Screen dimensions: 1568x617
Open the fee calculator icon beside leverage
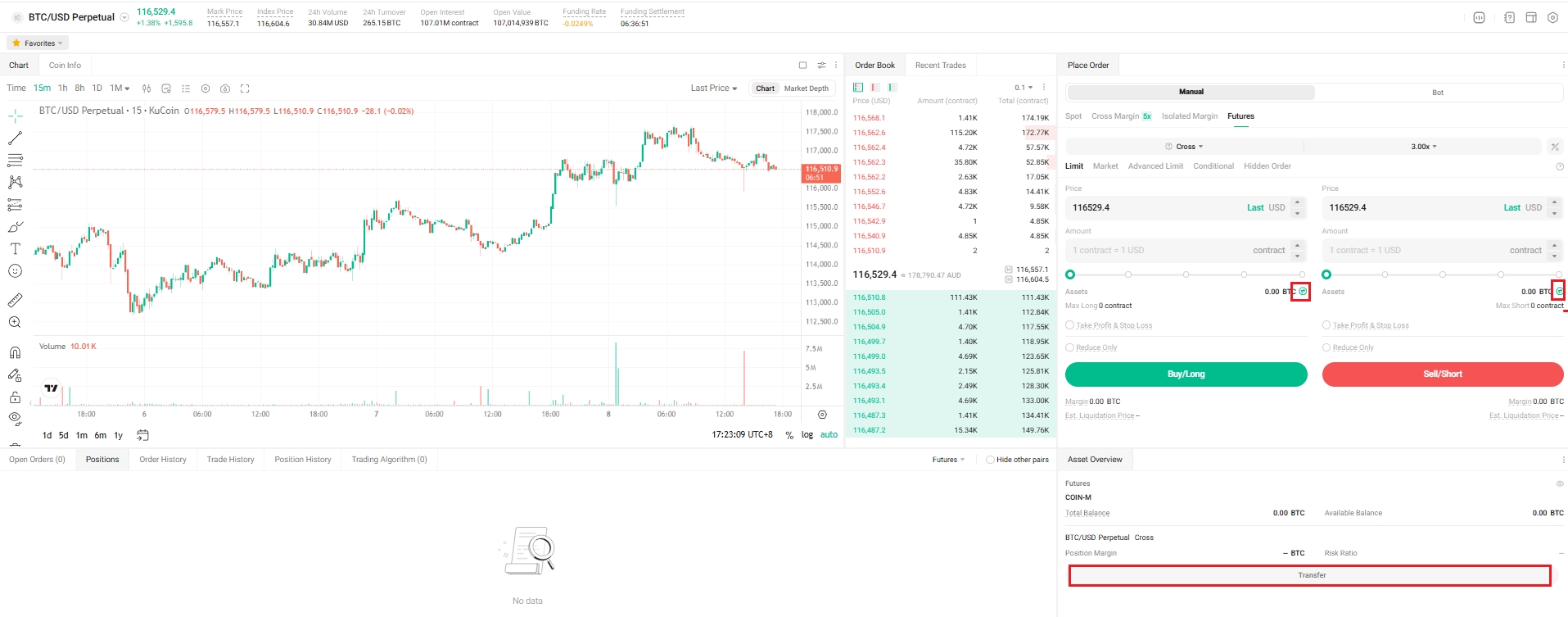[1554, 147]
